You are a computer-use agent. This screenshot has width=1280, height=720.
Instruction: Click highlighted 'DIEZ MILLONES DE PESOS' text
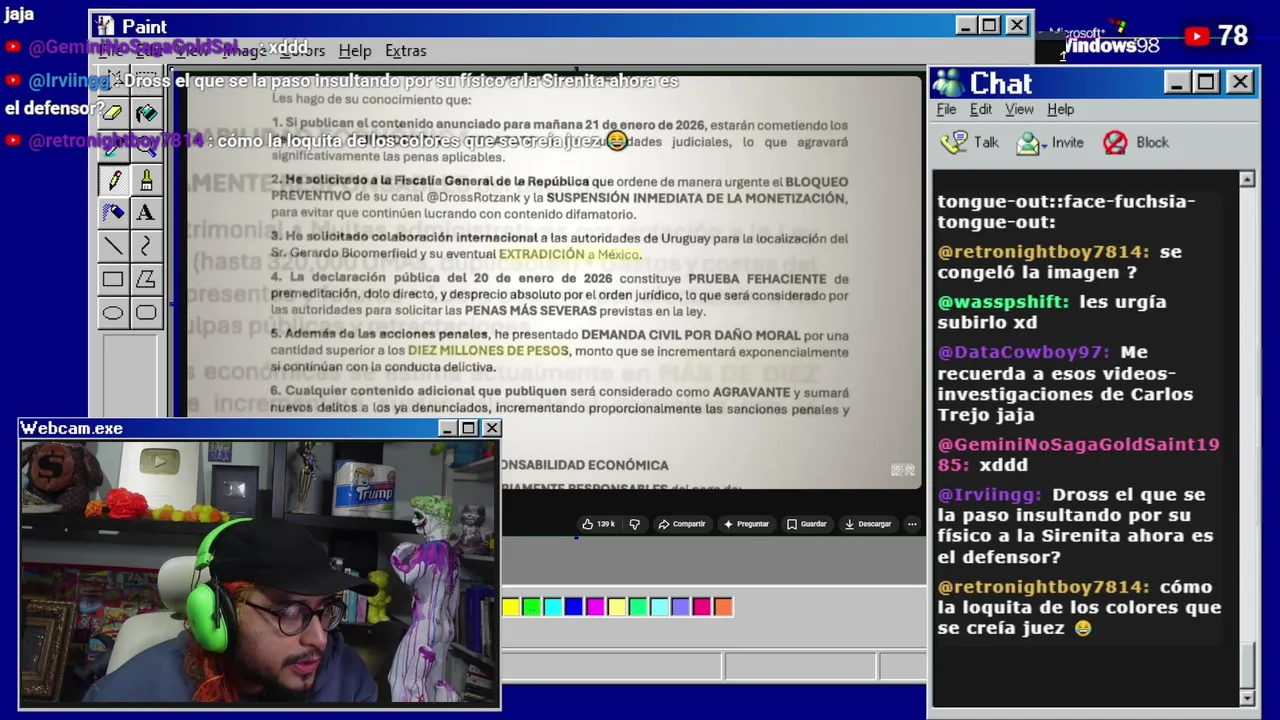pos(488,351)
